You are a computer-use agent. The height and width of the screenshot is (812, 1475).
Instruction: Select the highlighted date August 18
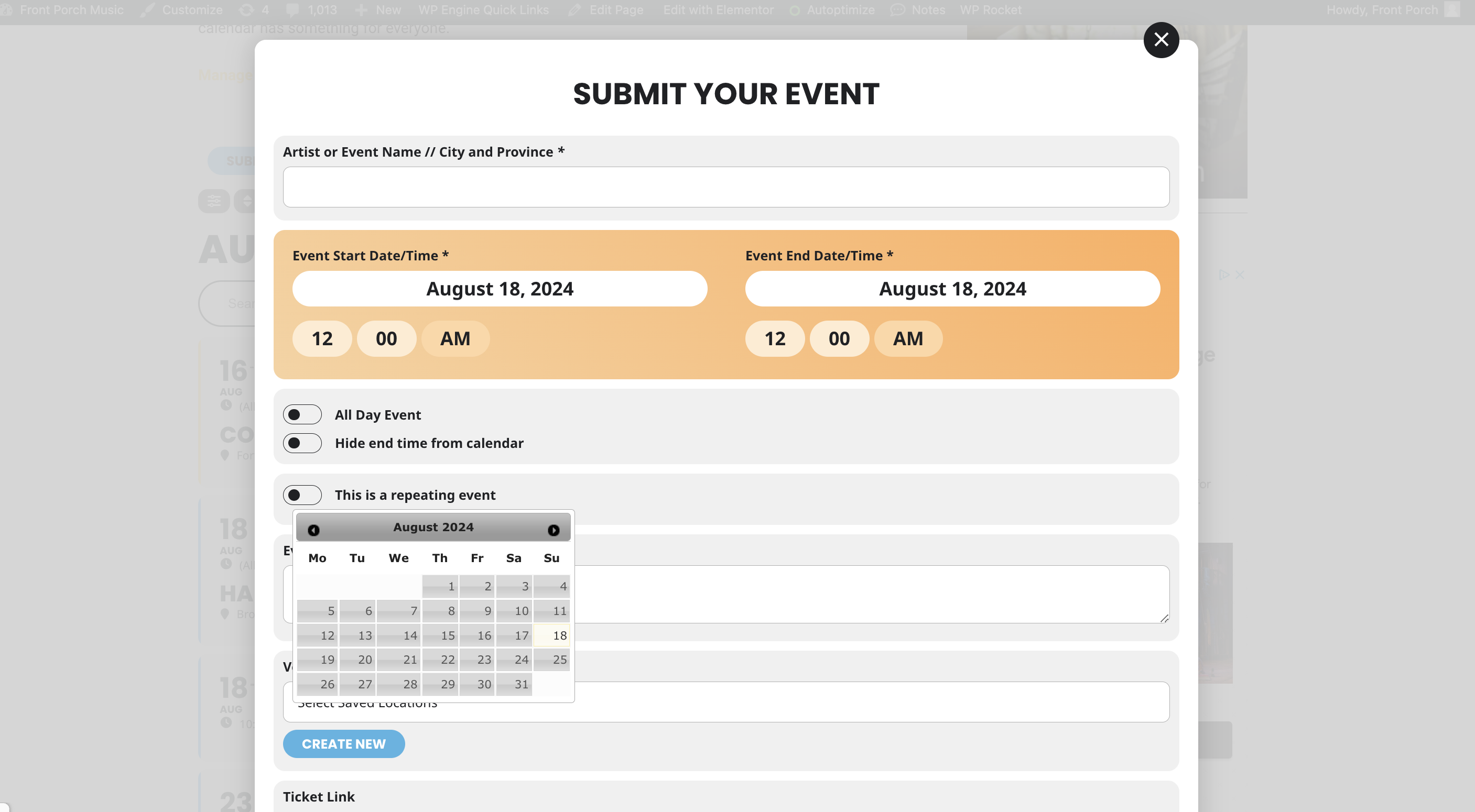[552, 635]
